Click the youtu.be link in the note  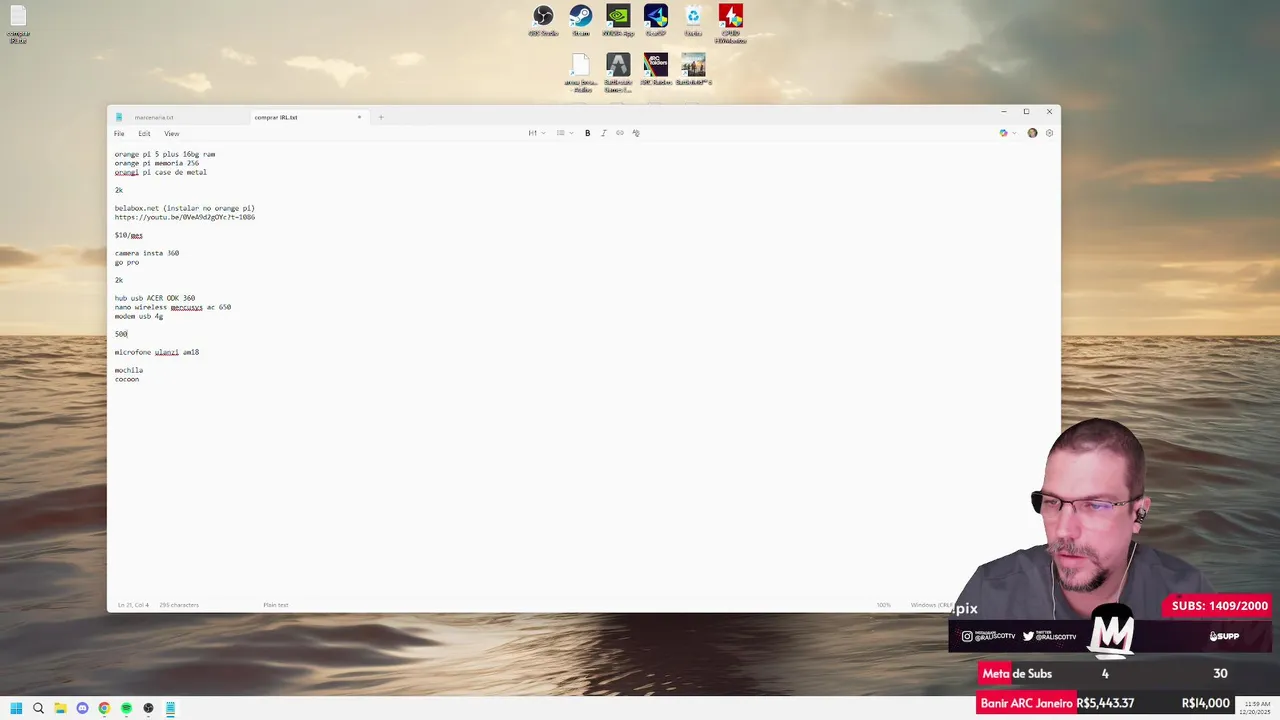[185, 217]
